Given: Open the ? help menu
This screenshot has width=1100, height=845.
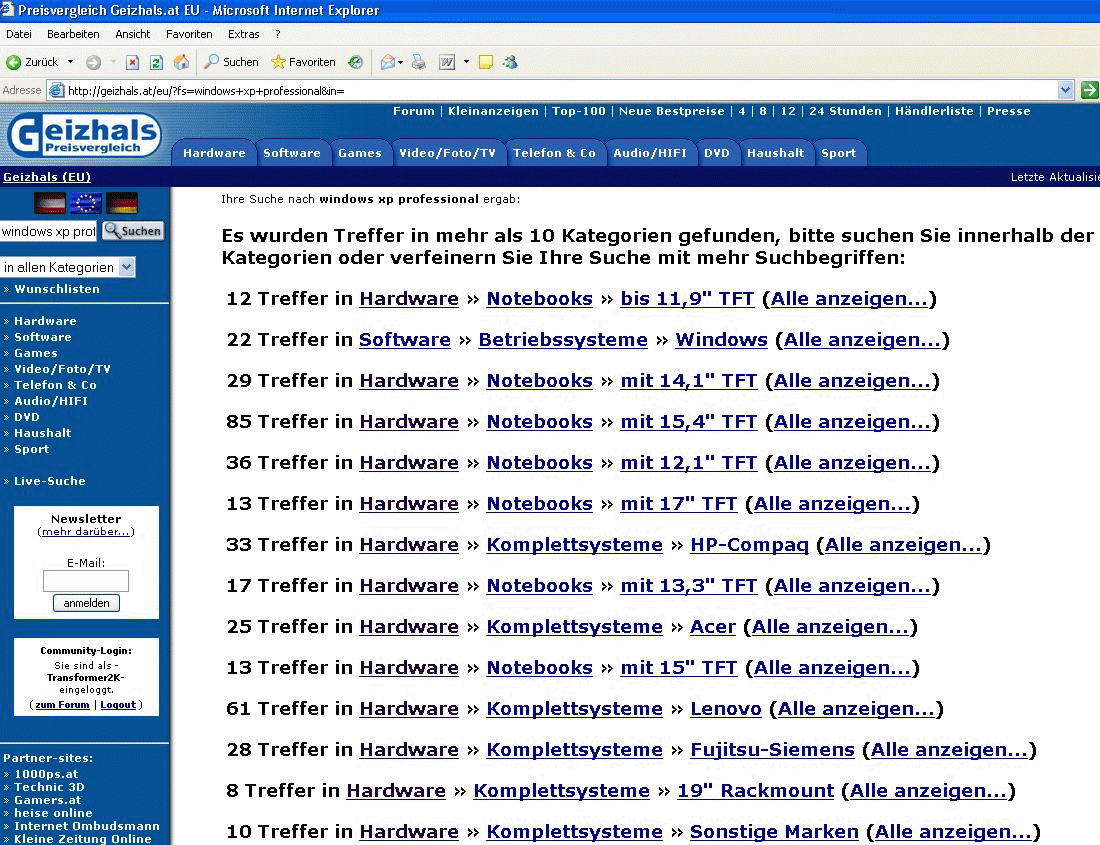Looking at the screenshot, I should click(x=278, y=34).
